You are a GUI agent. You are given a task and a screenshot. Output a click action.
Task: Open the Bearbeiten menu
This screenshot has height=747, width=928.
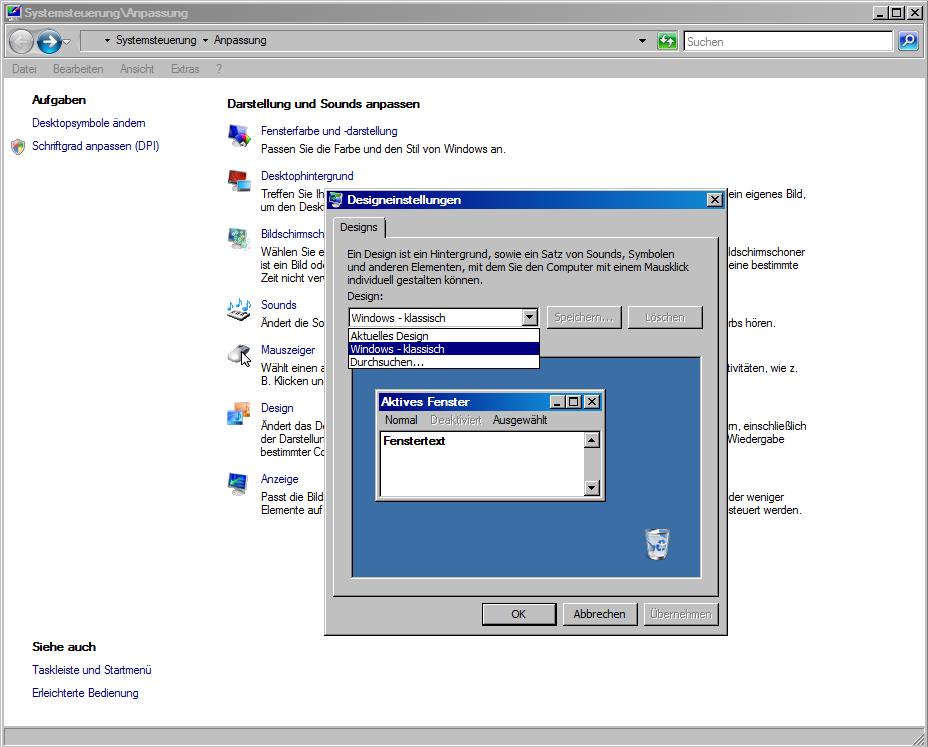coord(78,69)
